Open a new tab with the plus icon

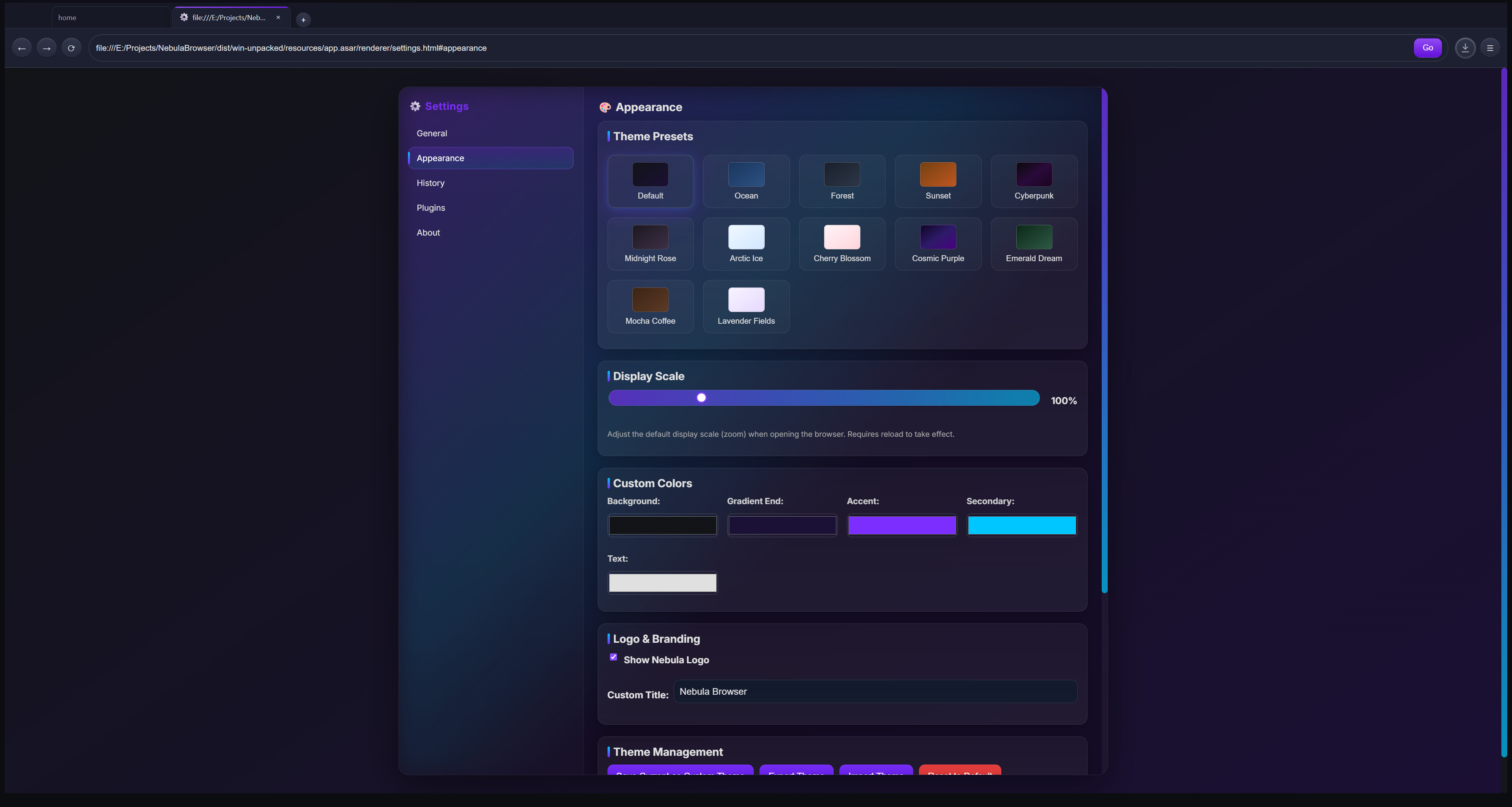[x=303, y=19]
